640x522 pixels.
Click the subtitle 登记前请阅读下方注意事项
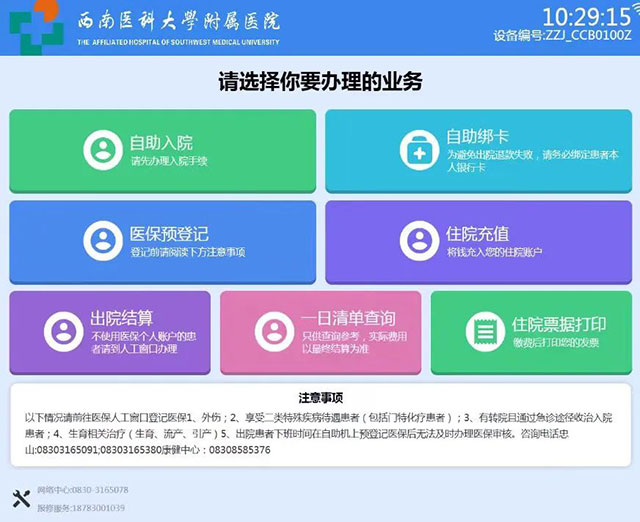pyautogui.click(x=188, y=252)
